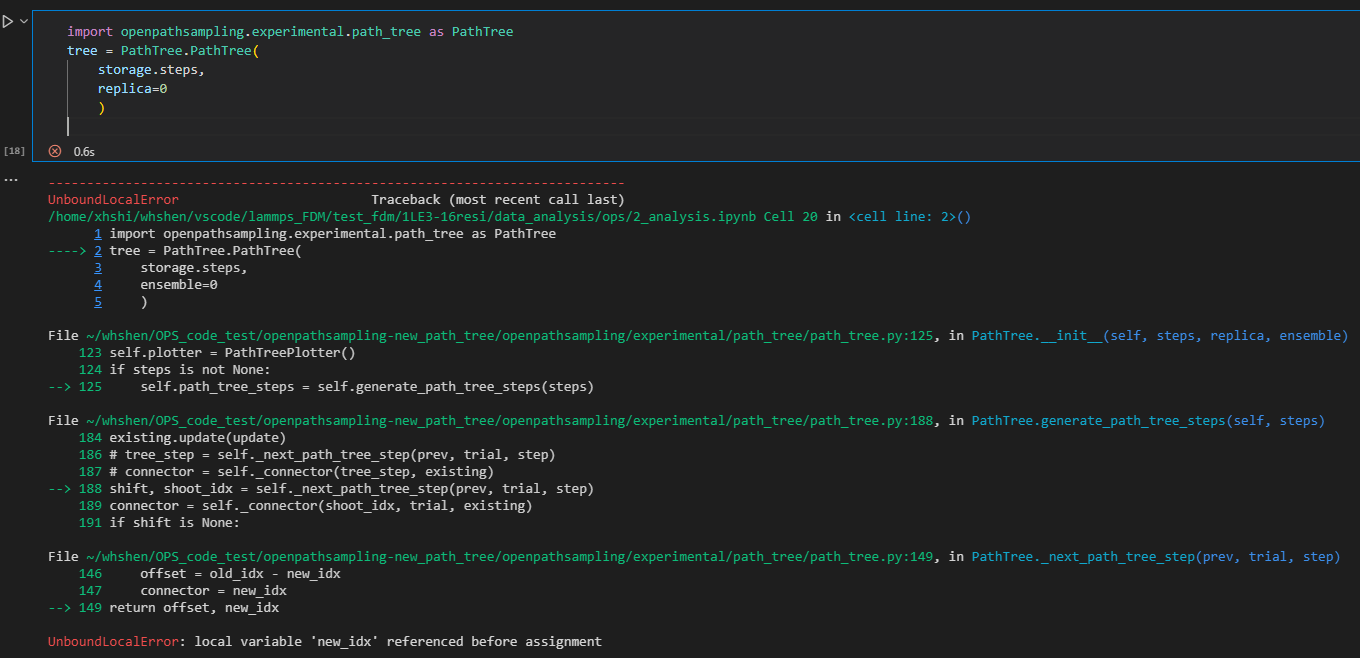The width and height of the screenshot is (1360, 658).
Task: Select line number 5 in the traceback
Action: 97,301
